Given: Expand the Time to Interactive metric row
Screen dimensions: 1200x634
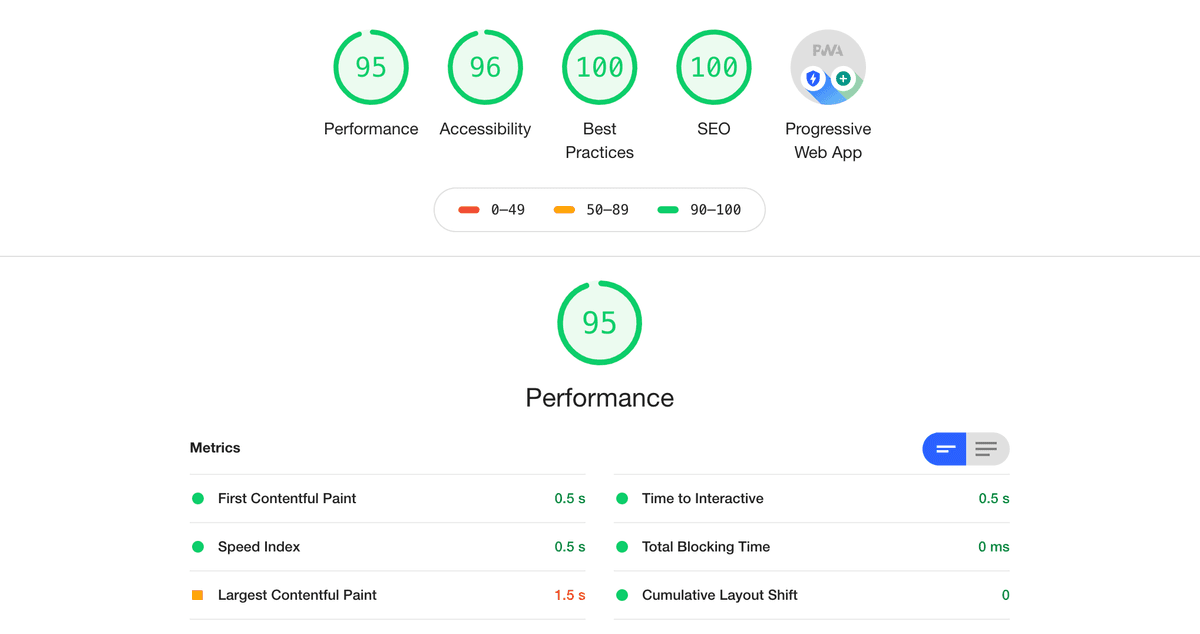Looking at the screenshot, I should tap(812, 499).
